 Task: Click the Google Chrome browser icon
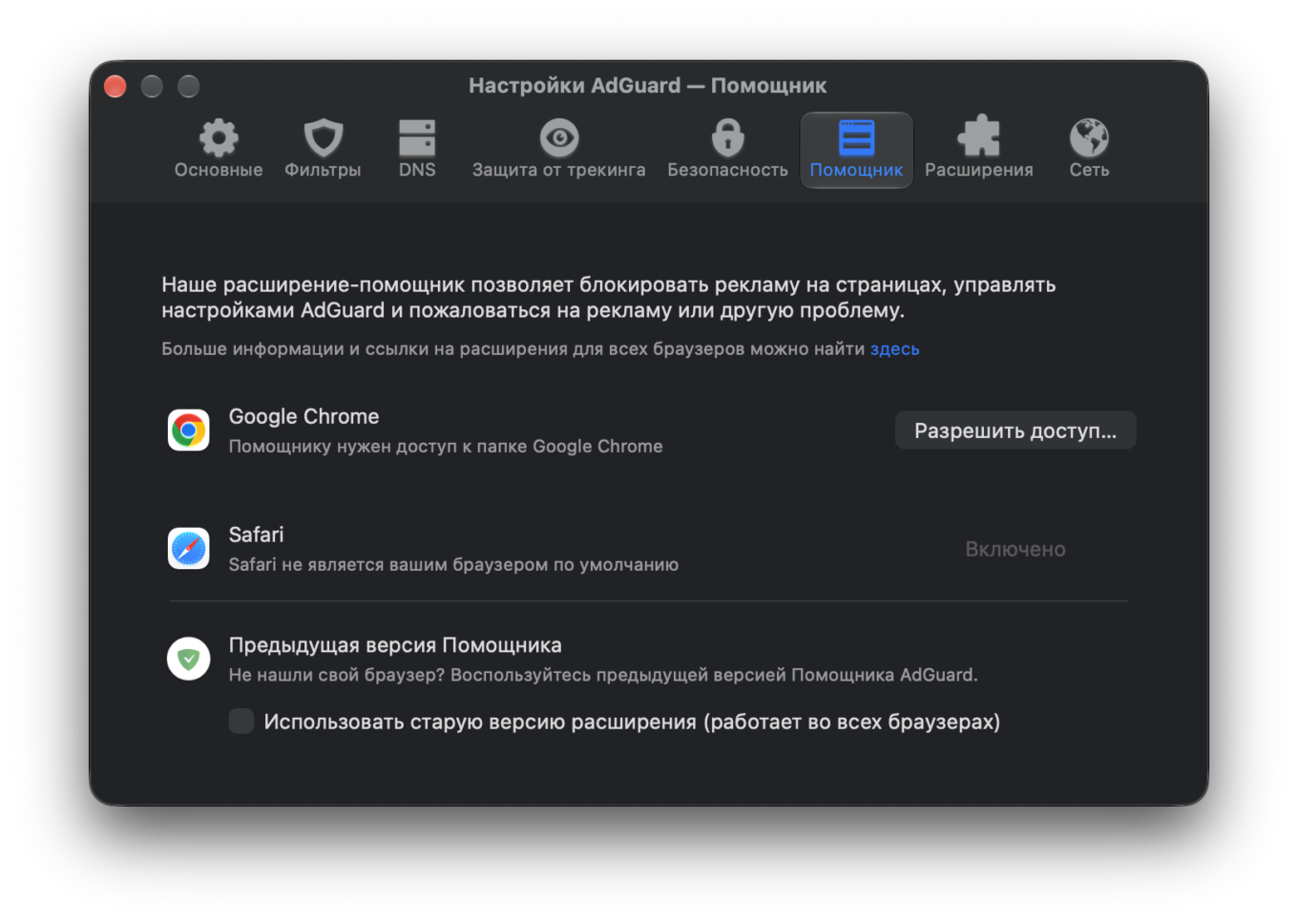tap(189, 430)
